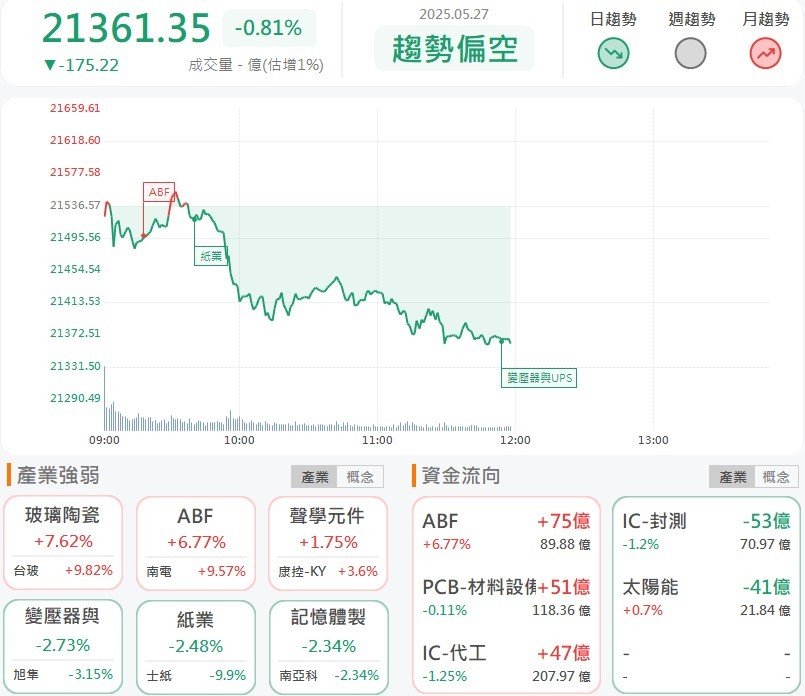This screenshot has height=696, width=805.
Task: Click the 紙業 marker label on chart
Action: [210, 256]
